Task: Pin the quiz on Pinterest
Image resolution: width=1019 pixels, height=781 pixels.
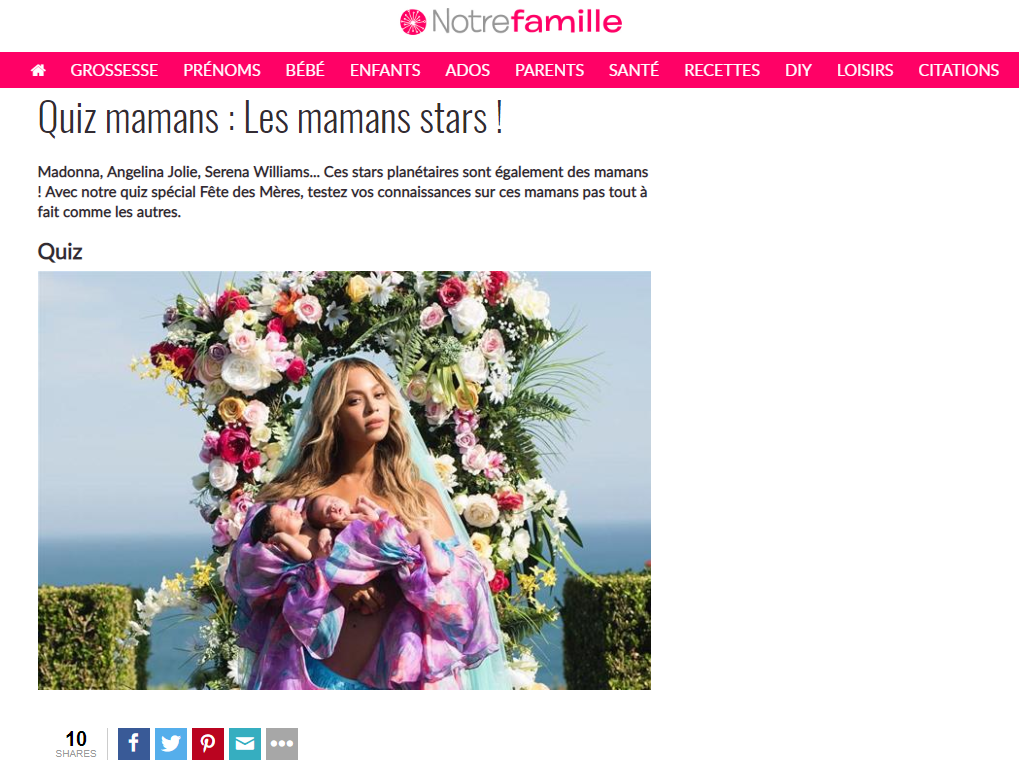Action: point(208,744)
